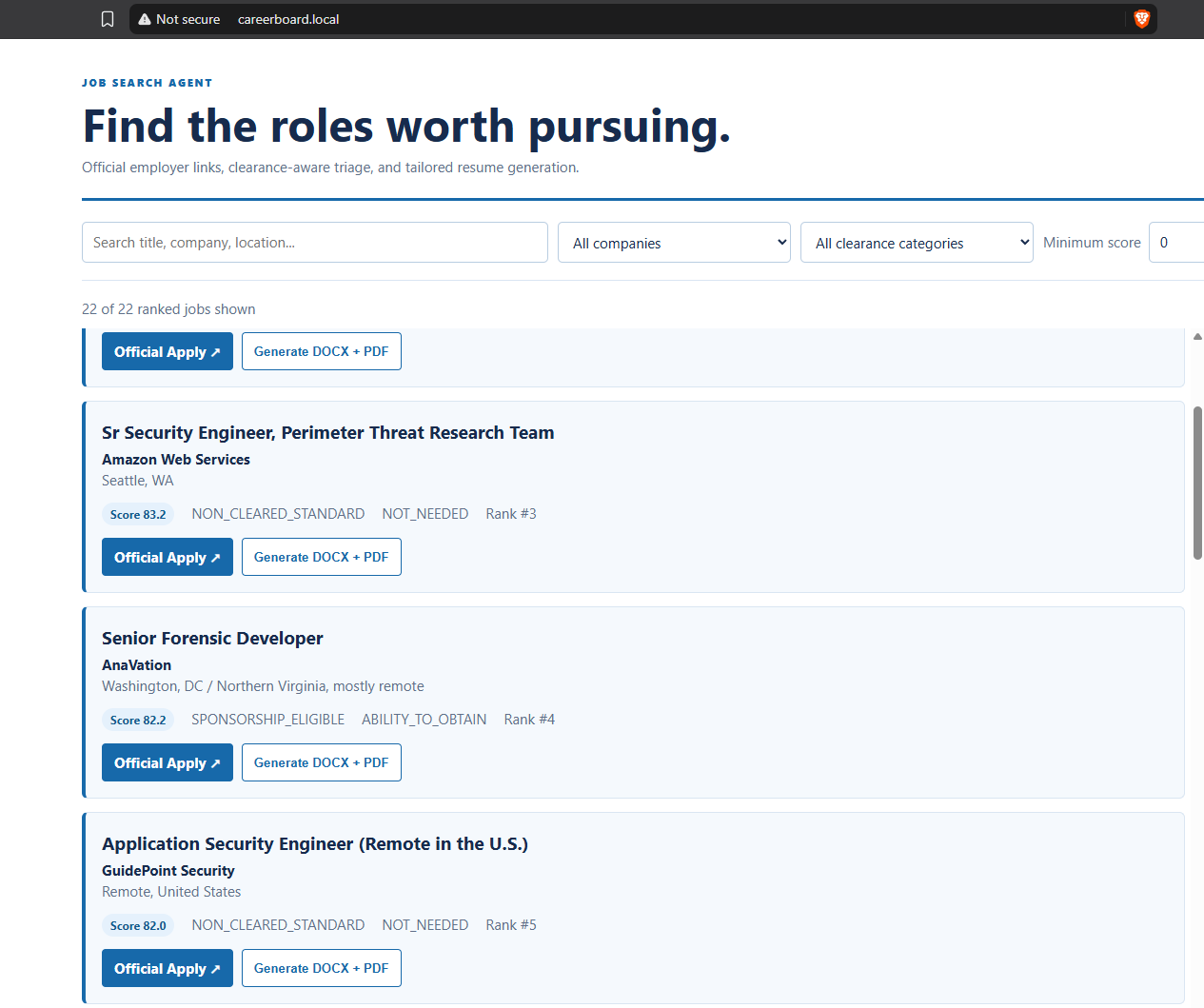Image resolution: width=1204 pixels, height=1008 pixels.
Task: Open the Brave shields icon
Action: 1142,19
